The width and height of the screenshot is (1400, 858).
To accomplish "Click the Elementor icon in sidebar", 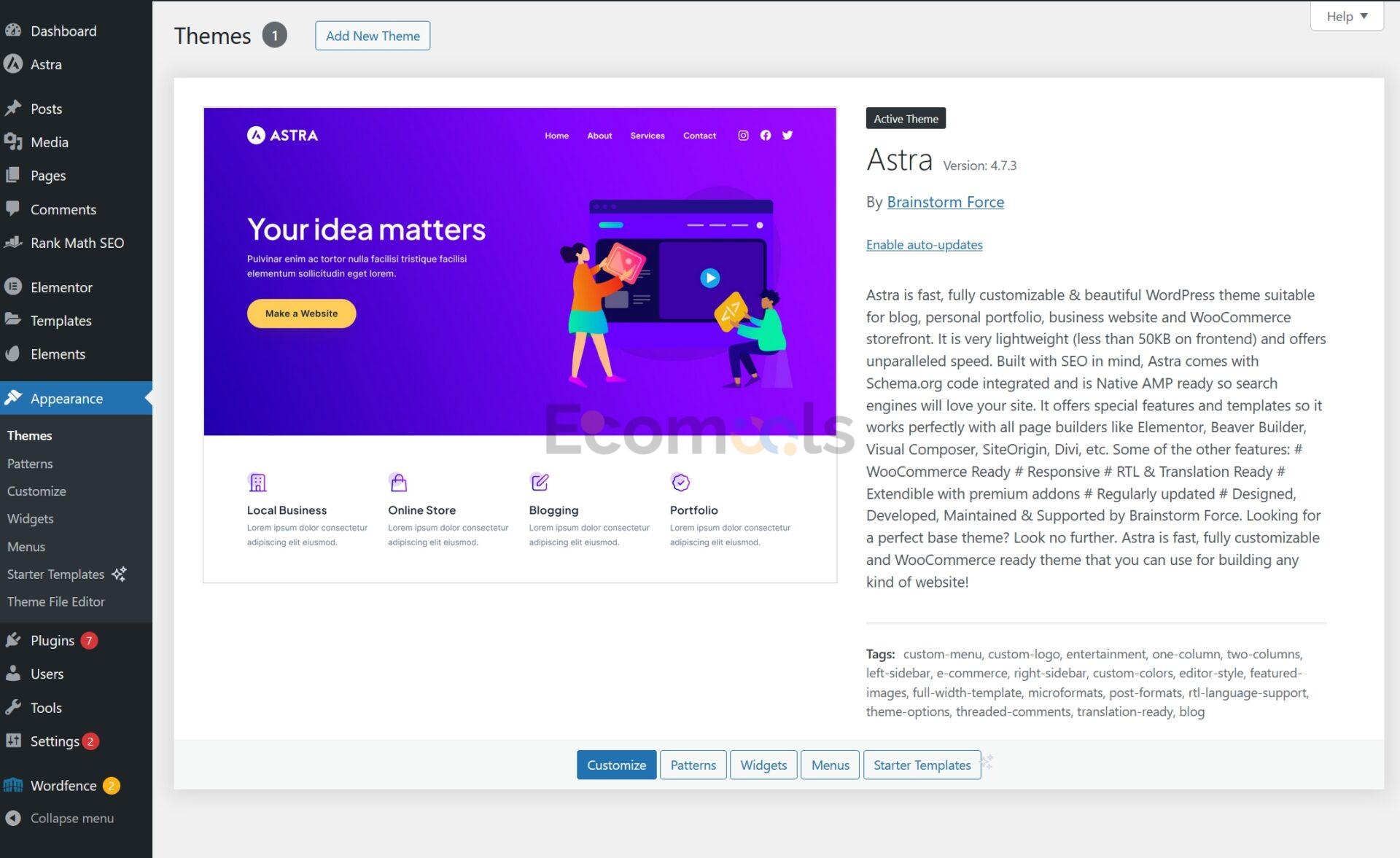I will coord(13,287).
